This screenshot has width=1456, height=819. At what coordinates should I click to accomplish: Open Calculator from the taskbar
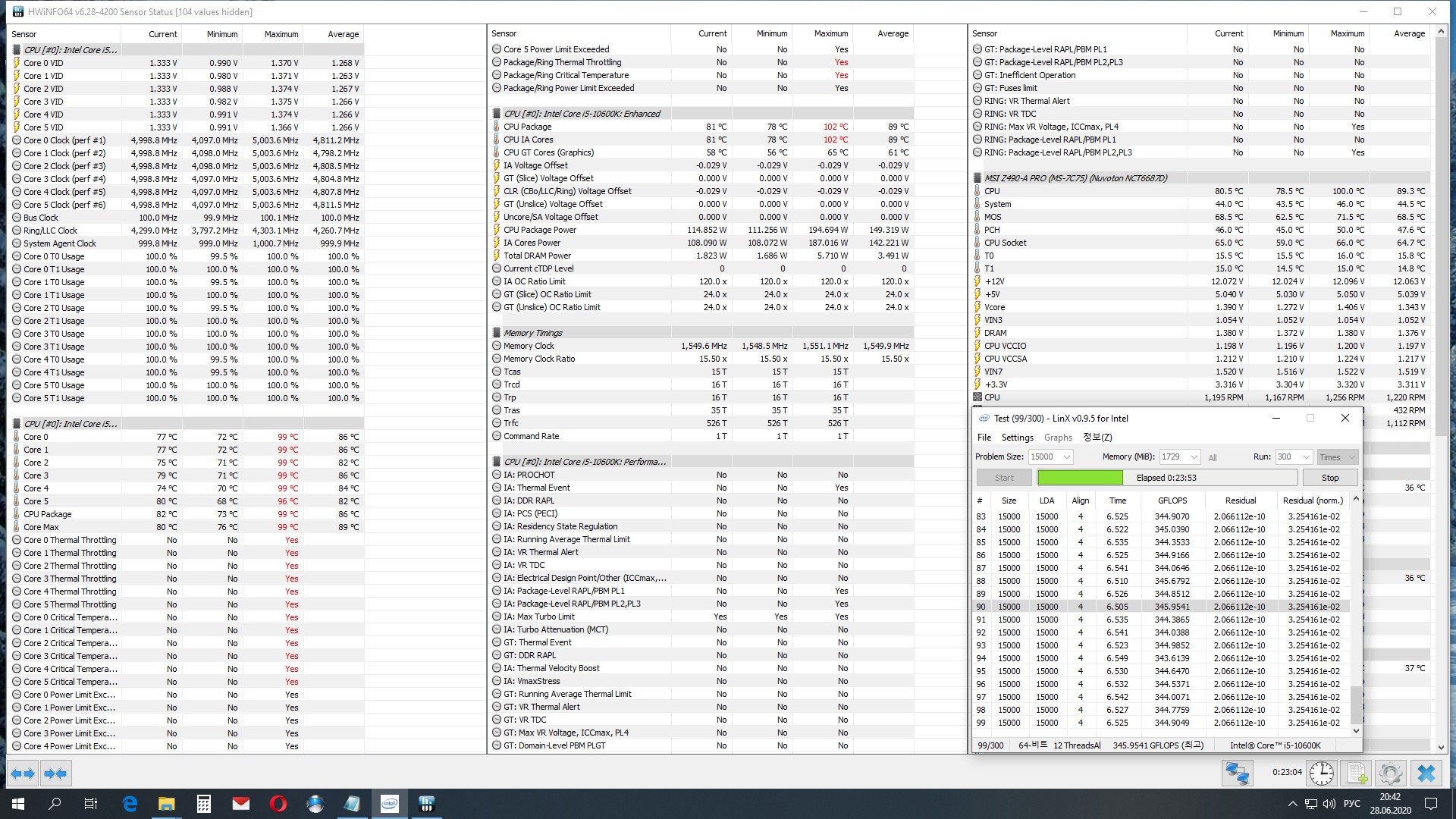(x=203, y=804)
